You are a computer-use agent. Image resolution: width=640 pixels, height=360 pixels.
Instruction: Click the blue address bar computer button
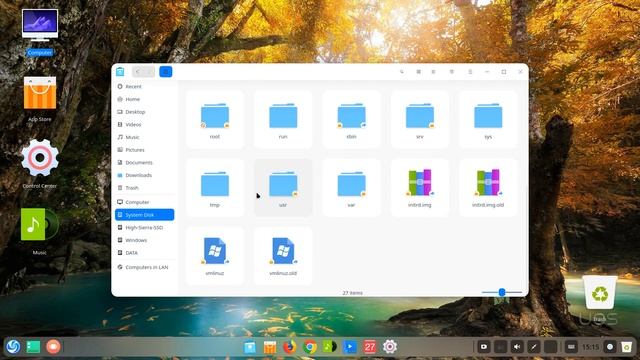pyautogui.click(x=166, y=72)
